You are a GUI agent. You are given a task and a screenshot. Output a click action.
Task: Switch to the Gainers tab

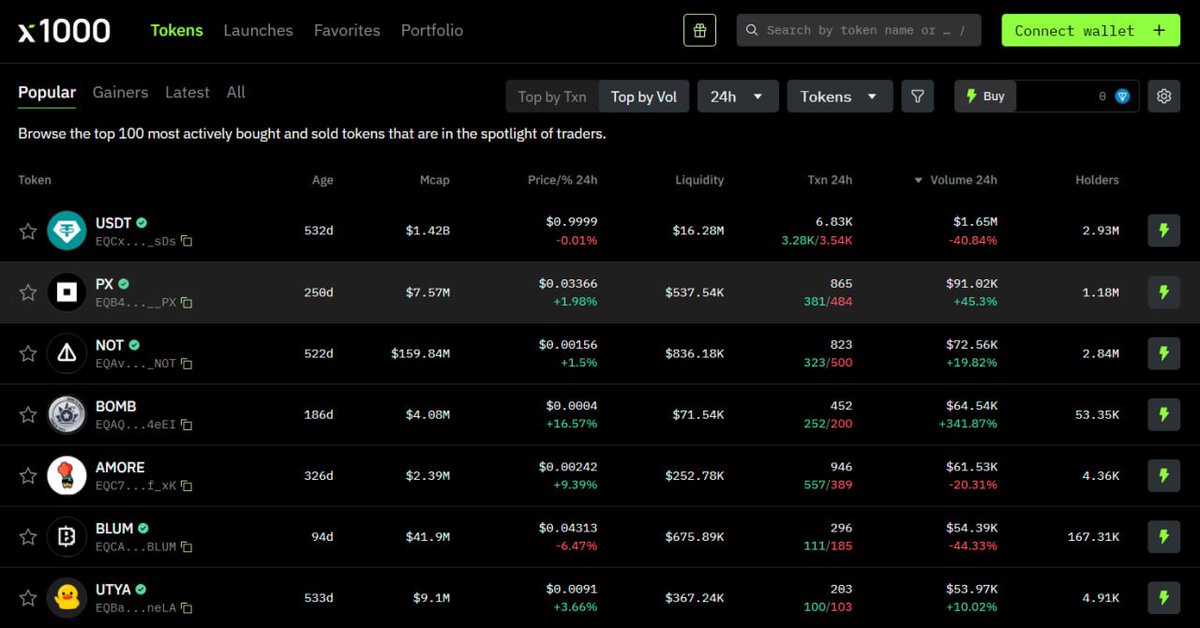120,92
